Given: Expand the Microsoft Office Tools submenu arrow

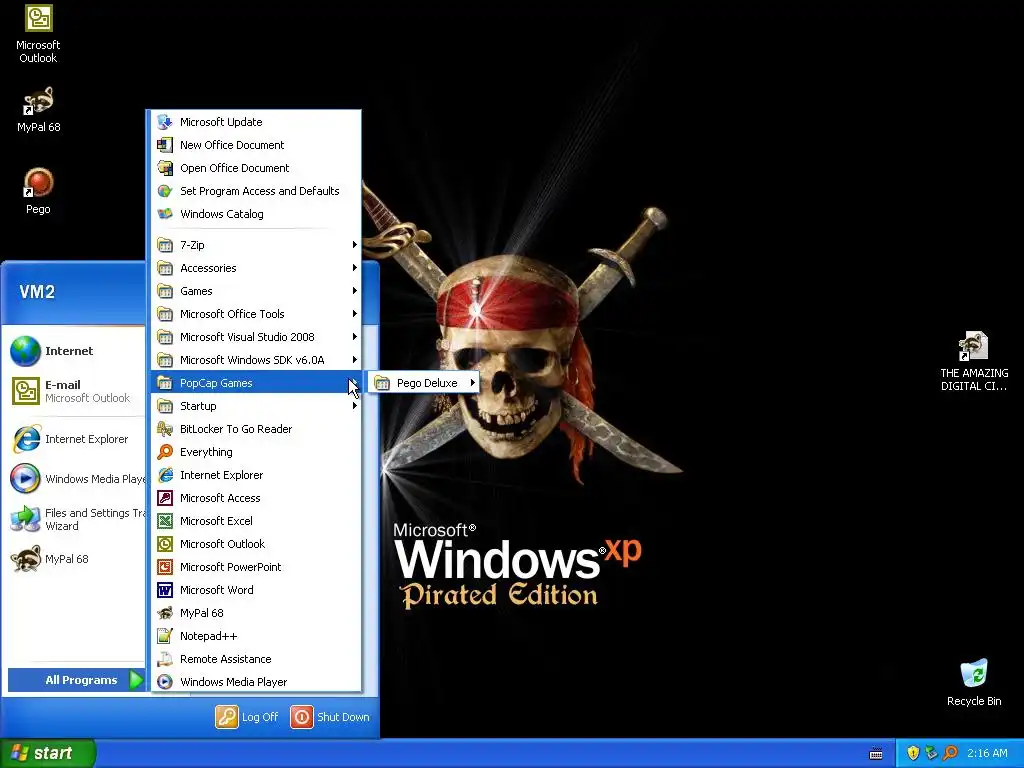Looking at the screenshot, I should (x=355, y=313).
